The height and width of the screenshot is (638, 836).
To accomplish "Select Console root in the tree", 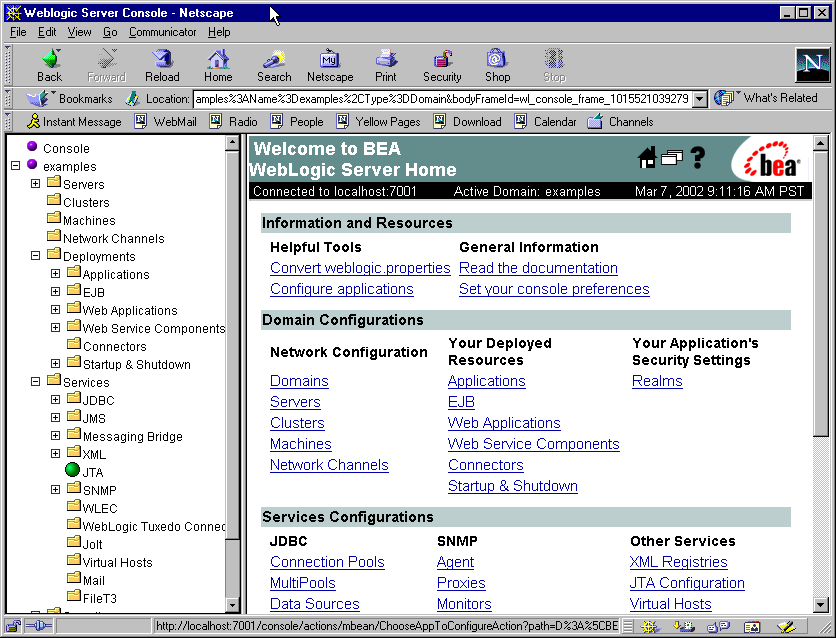I will pyautogui.click(x=66, y=148).
